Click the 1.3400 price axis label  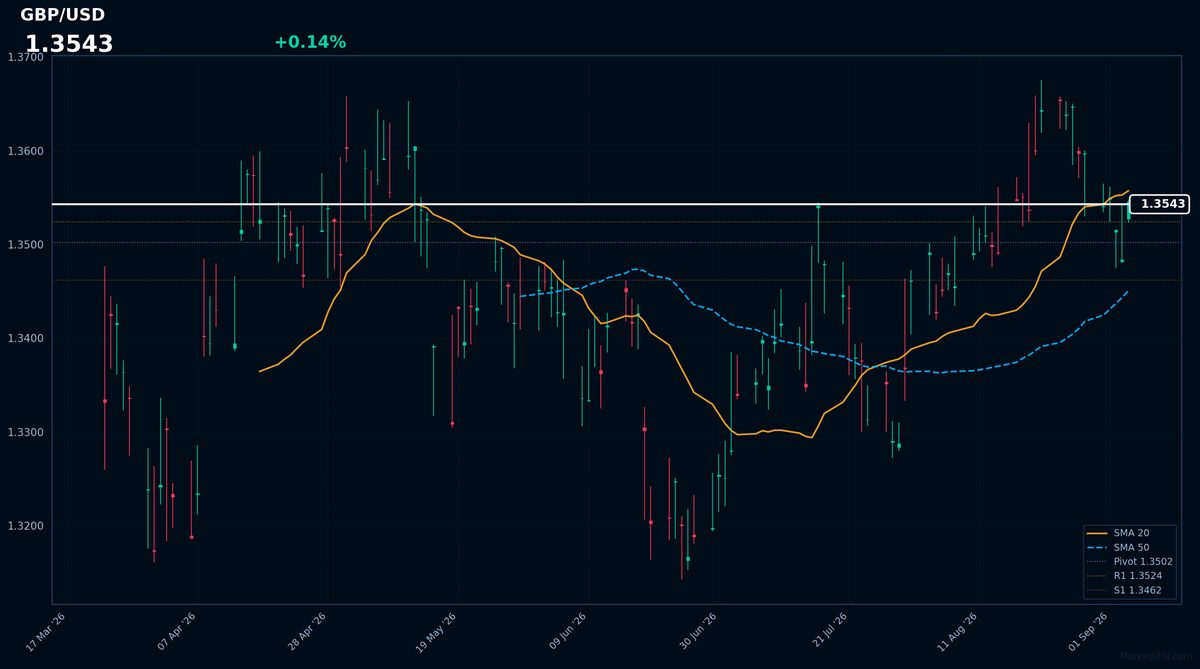[25, 339]
